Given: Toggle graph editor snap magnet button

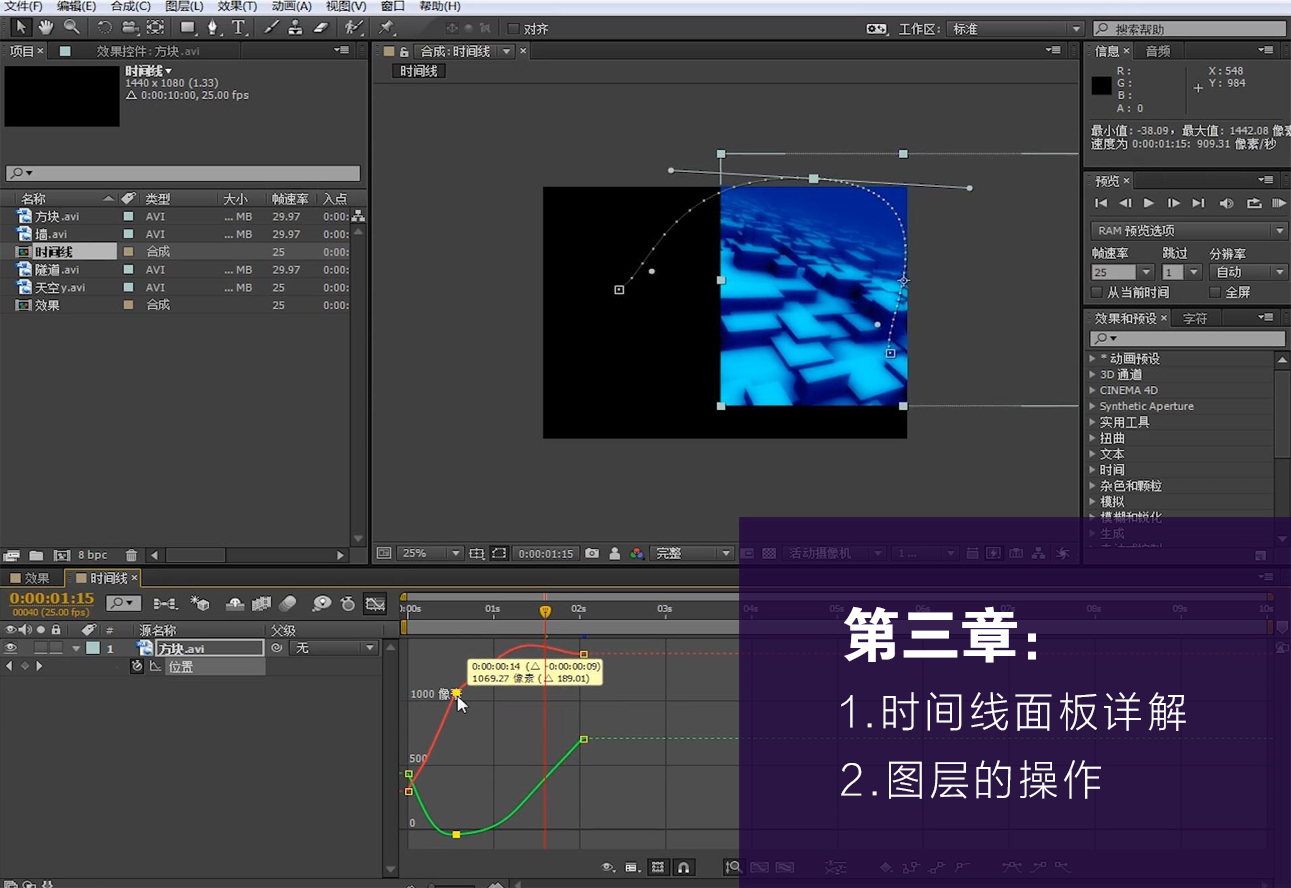Looking at the screenshot, I should 684,867.
